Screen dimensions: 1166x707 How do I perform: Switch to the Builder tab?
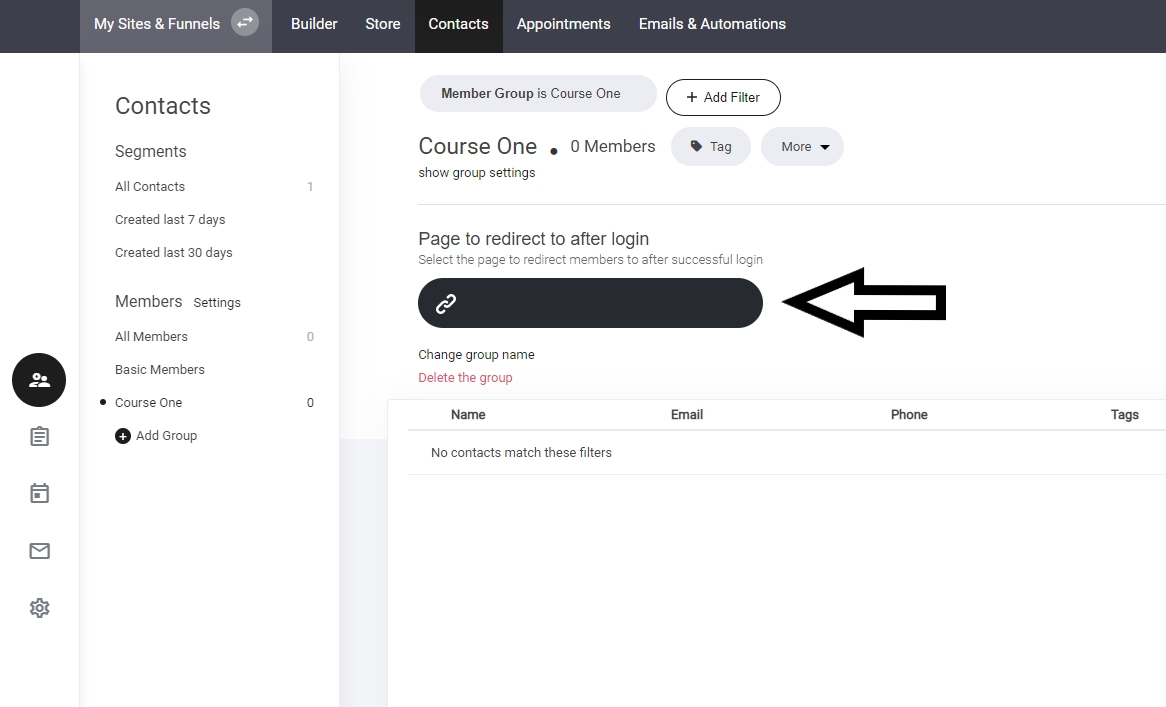(x=314, y=24)
